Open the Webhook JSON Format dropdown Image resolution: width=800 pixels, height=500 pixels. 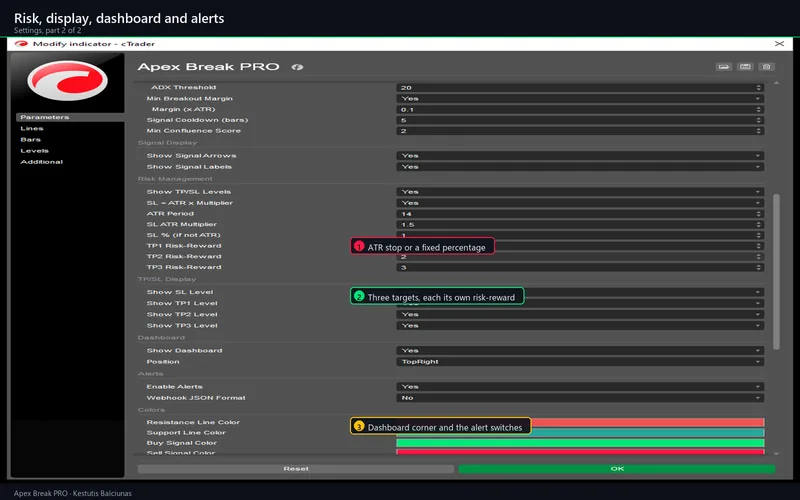tap(580, 398)
